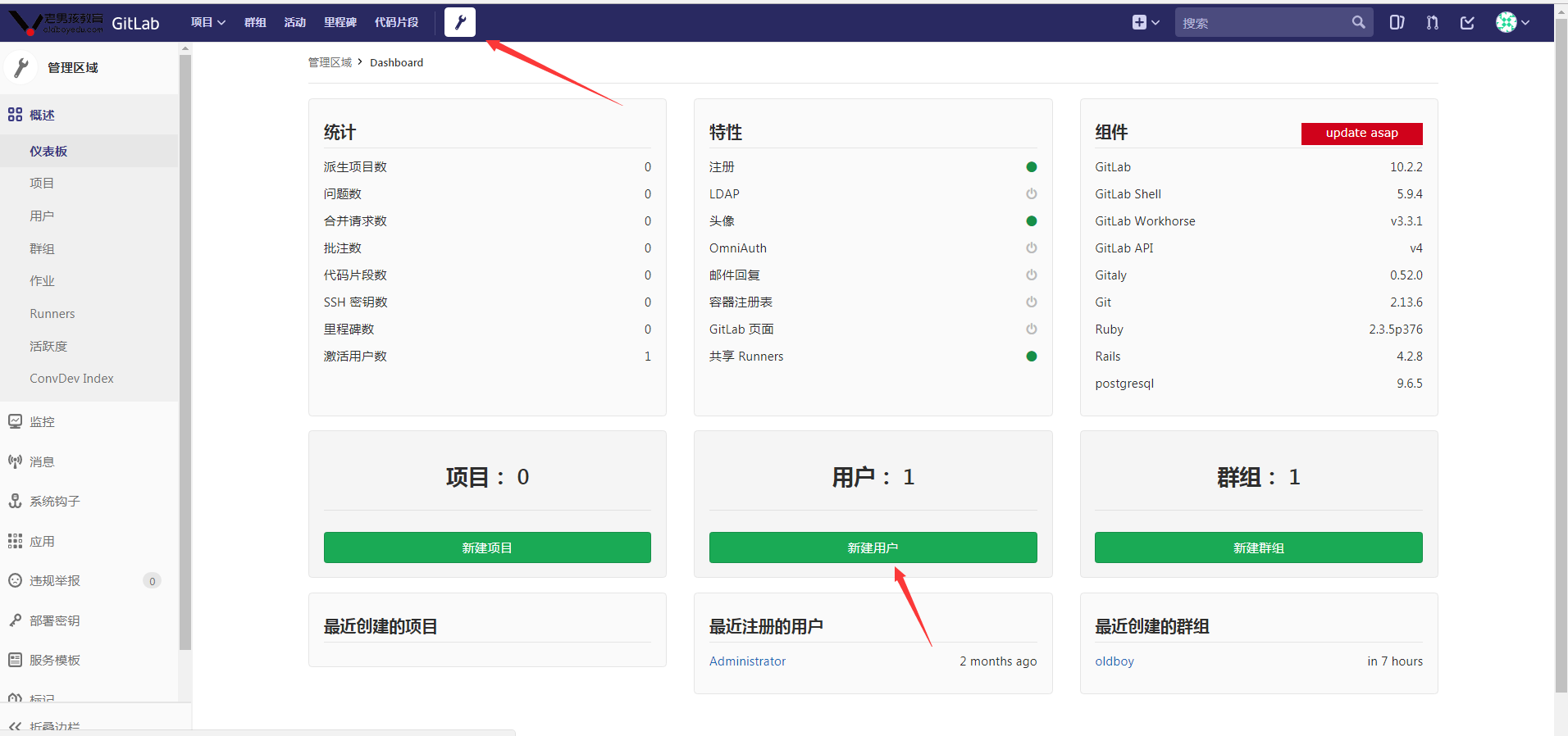Open merge requests icon in top bar

click(x=1433, y=23)
